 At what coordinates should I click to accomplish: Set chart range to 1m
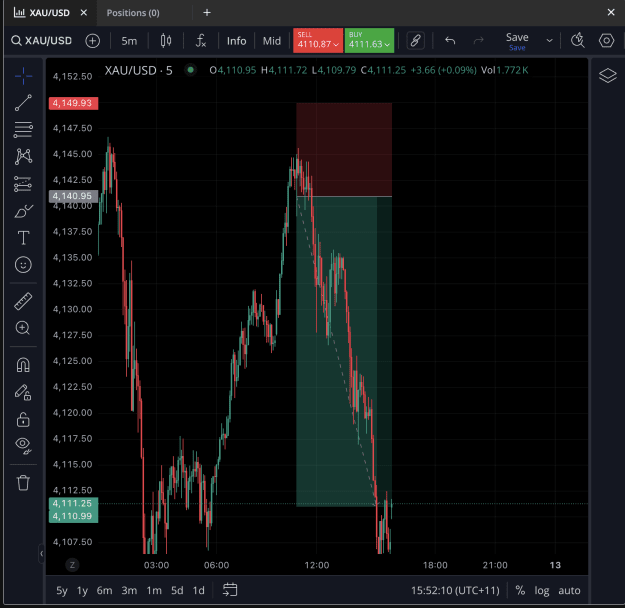pyautogui.click(x=154, y=590)
